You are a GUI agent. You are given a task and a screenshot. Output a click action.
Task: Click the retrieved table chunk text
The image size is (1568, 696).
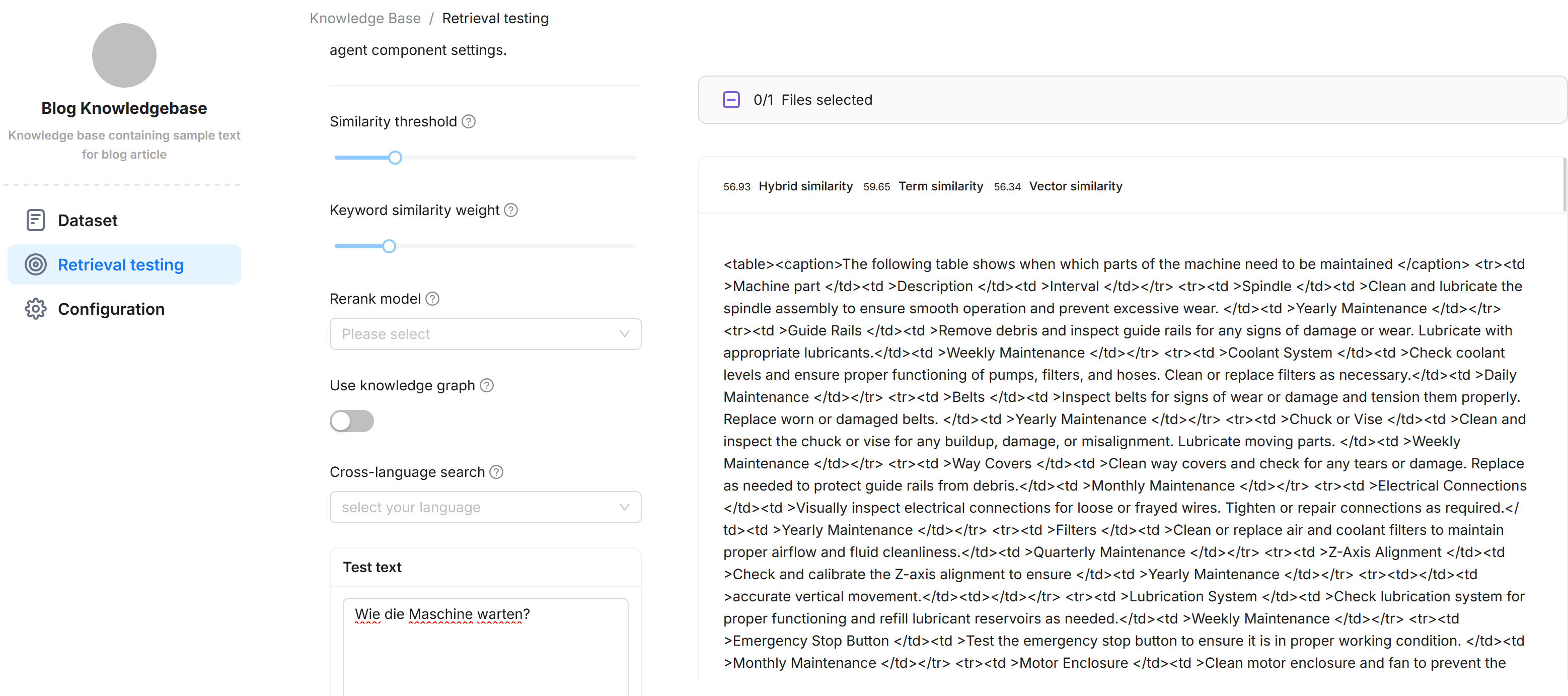(1125, 463)
